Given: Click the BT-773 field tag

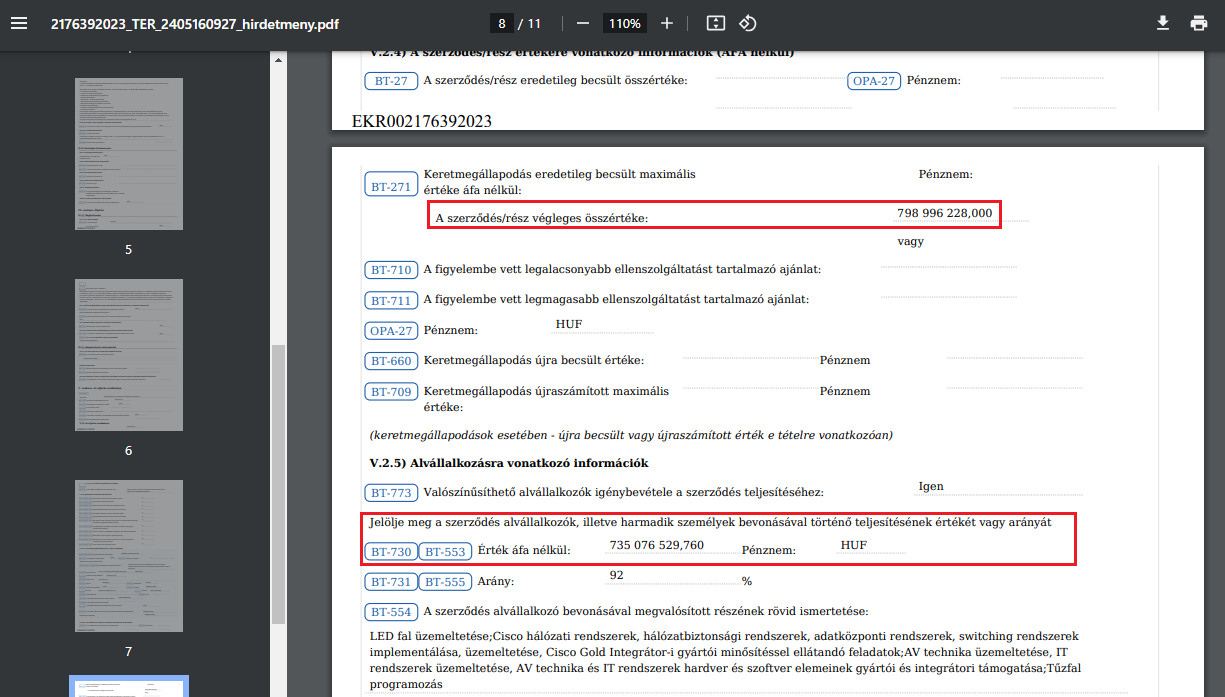Looking at the screenshot, I should coord(391,493).
